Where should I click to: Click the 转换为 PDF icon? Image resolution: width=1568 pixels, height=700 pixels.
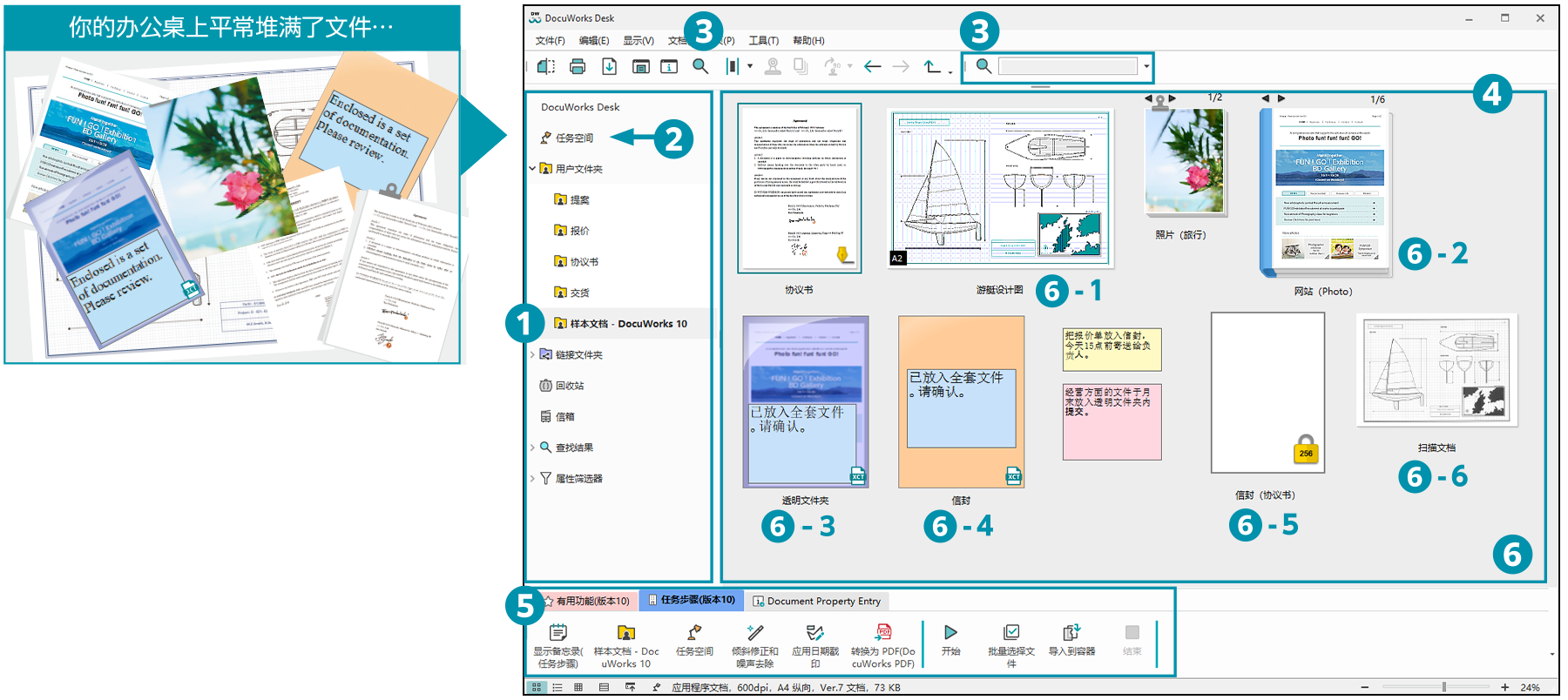[x=883, y=633]
